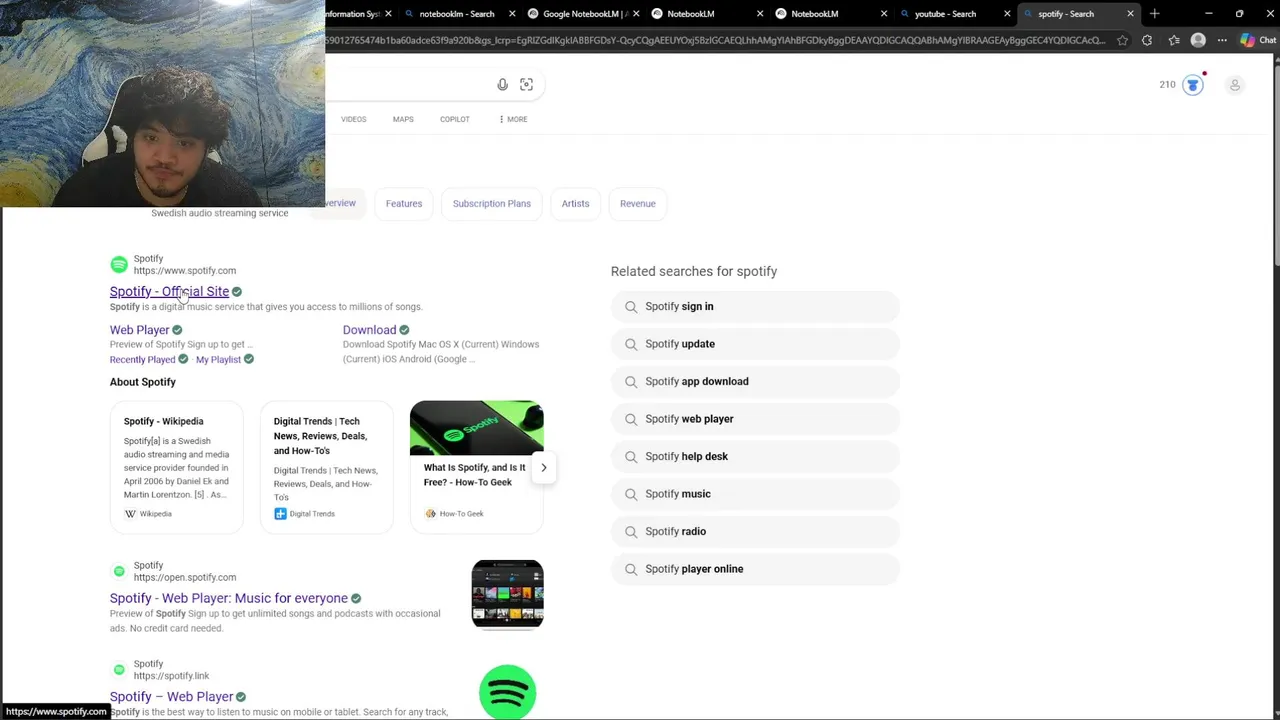1280x720 pixels.
Task: Click the Spotify favicon above Official Site
Action: [119, 265]
